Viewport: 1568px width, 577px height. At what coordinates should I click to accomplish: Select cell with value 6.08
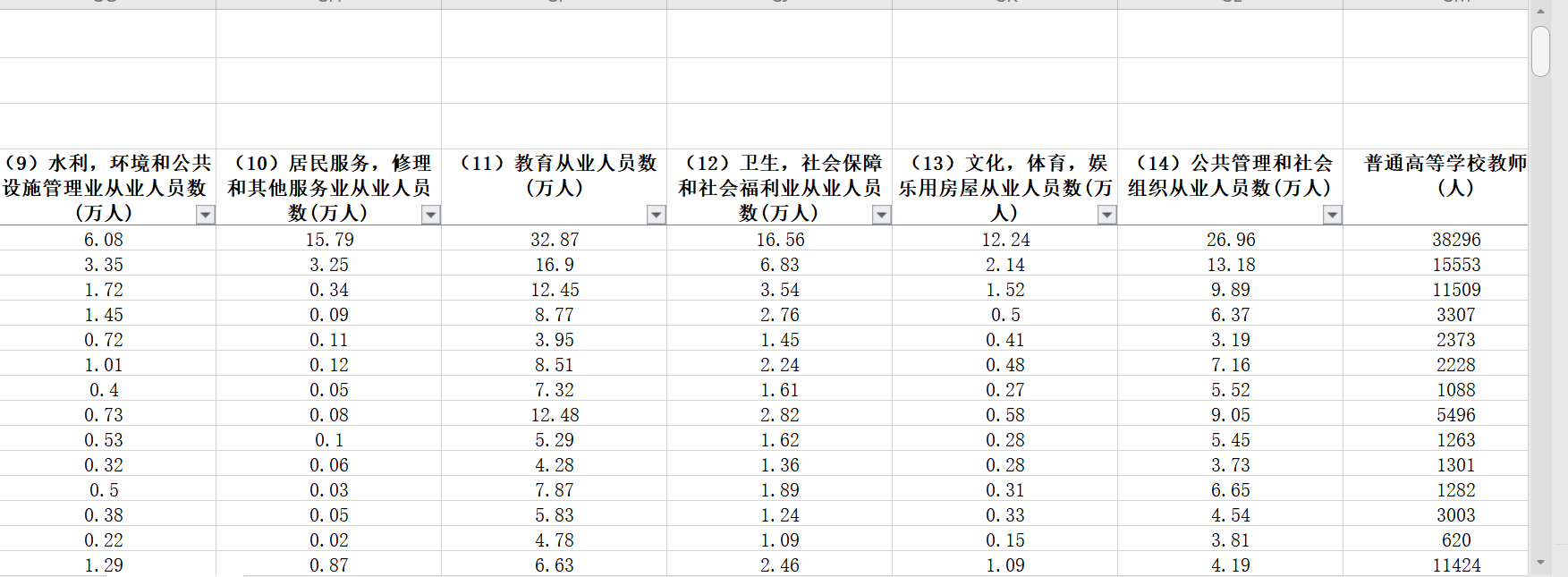click(107, 240)
